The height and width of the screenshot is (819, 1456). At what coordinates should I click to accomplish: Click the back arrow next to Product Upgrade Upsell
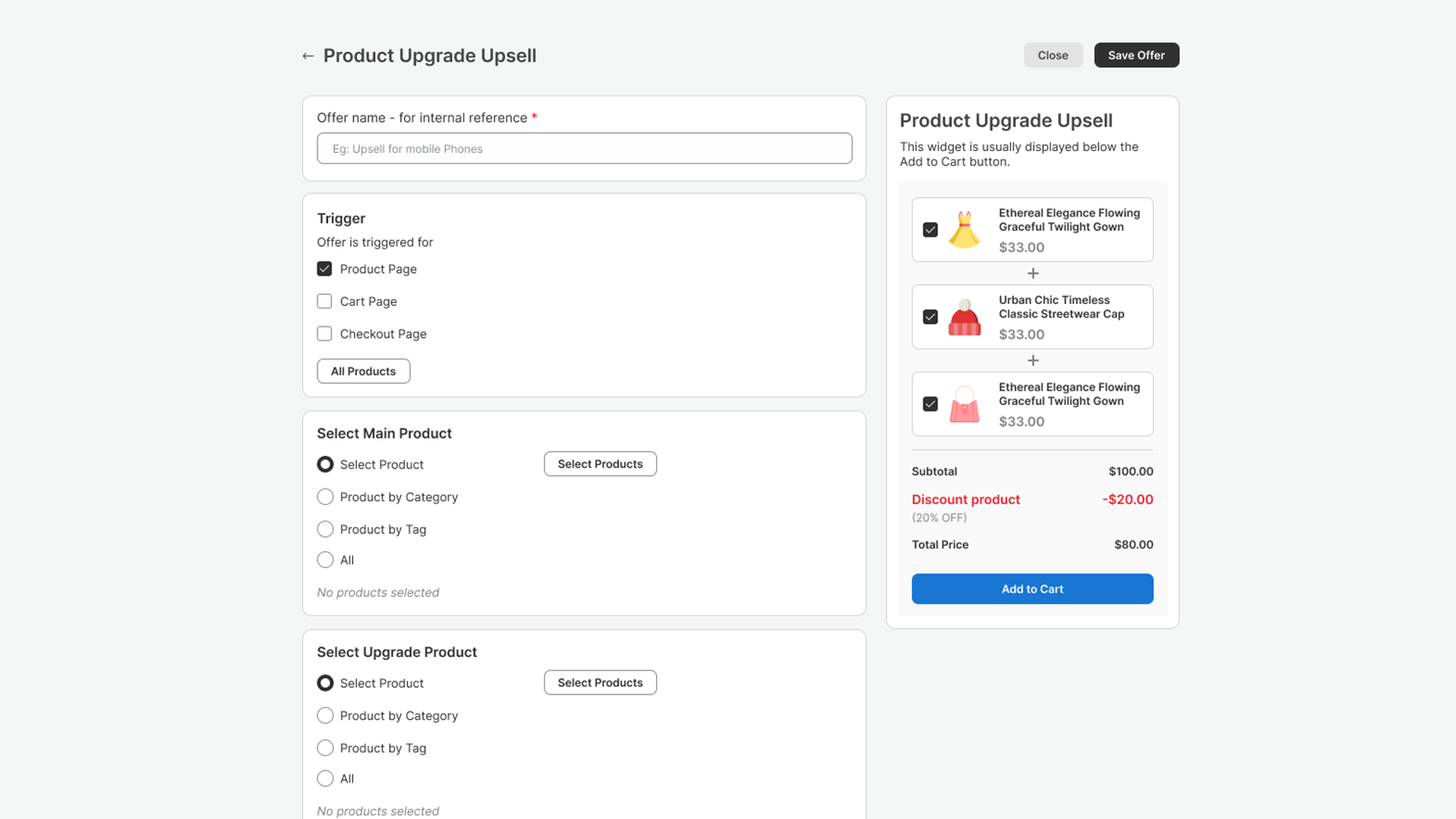[308, 56]
